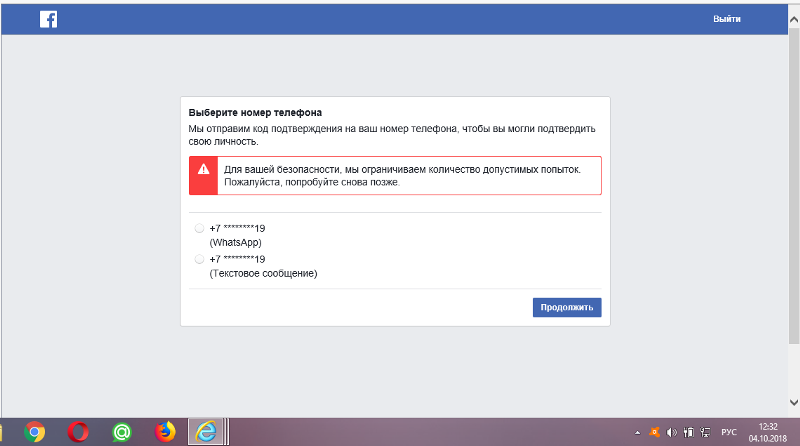Click the vertical scrollbar thumb
This screenshot has width=800, height=446.
point(794,186)
